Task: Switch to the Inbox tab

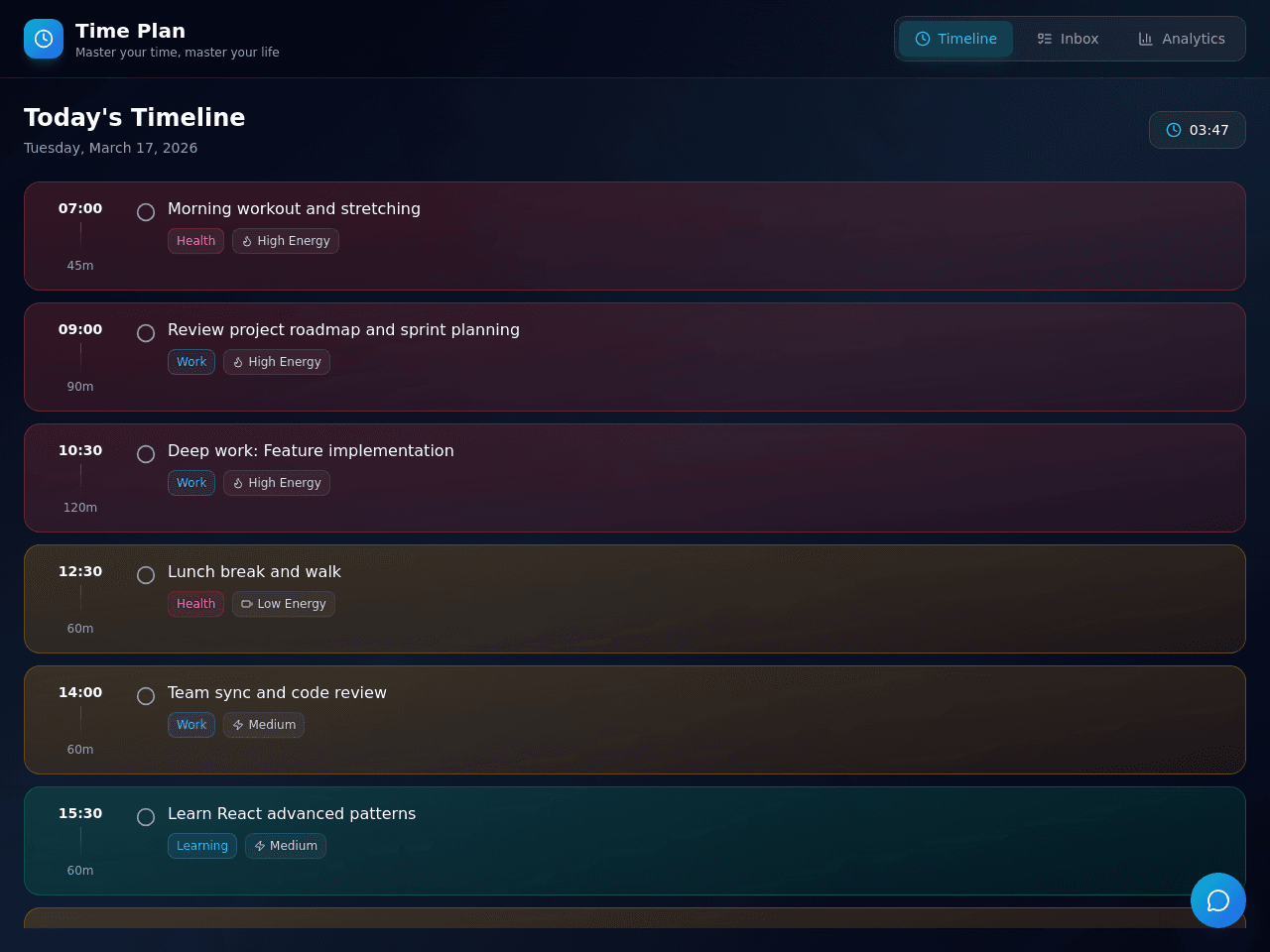Action: [x=1068, y=39]
